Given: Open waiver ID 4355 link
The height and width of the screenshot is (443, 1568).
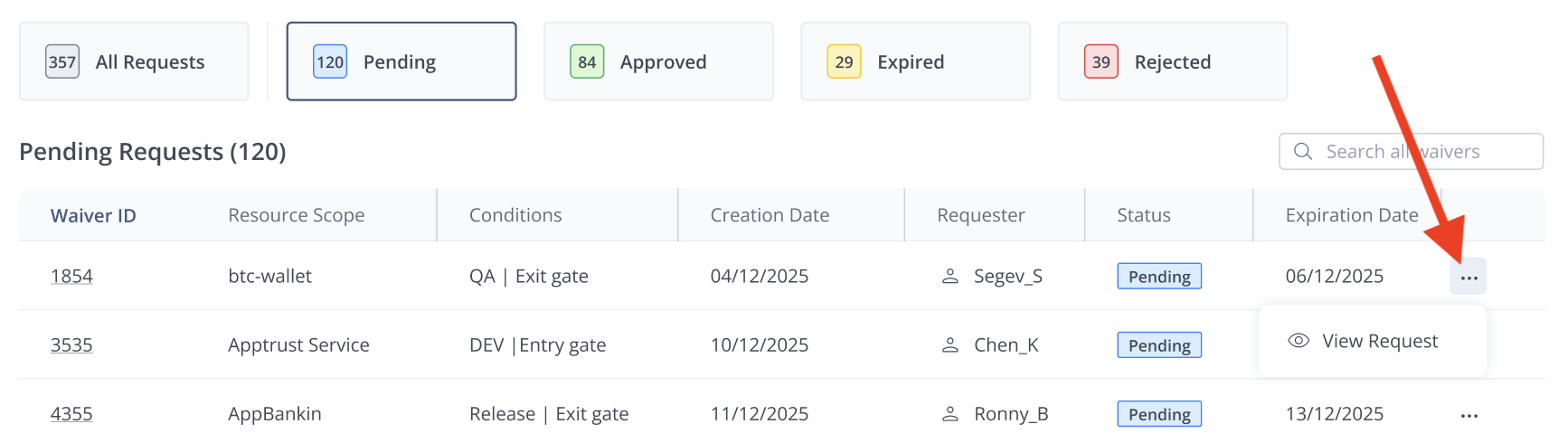Looking at the screenshot, I should 71,414.
